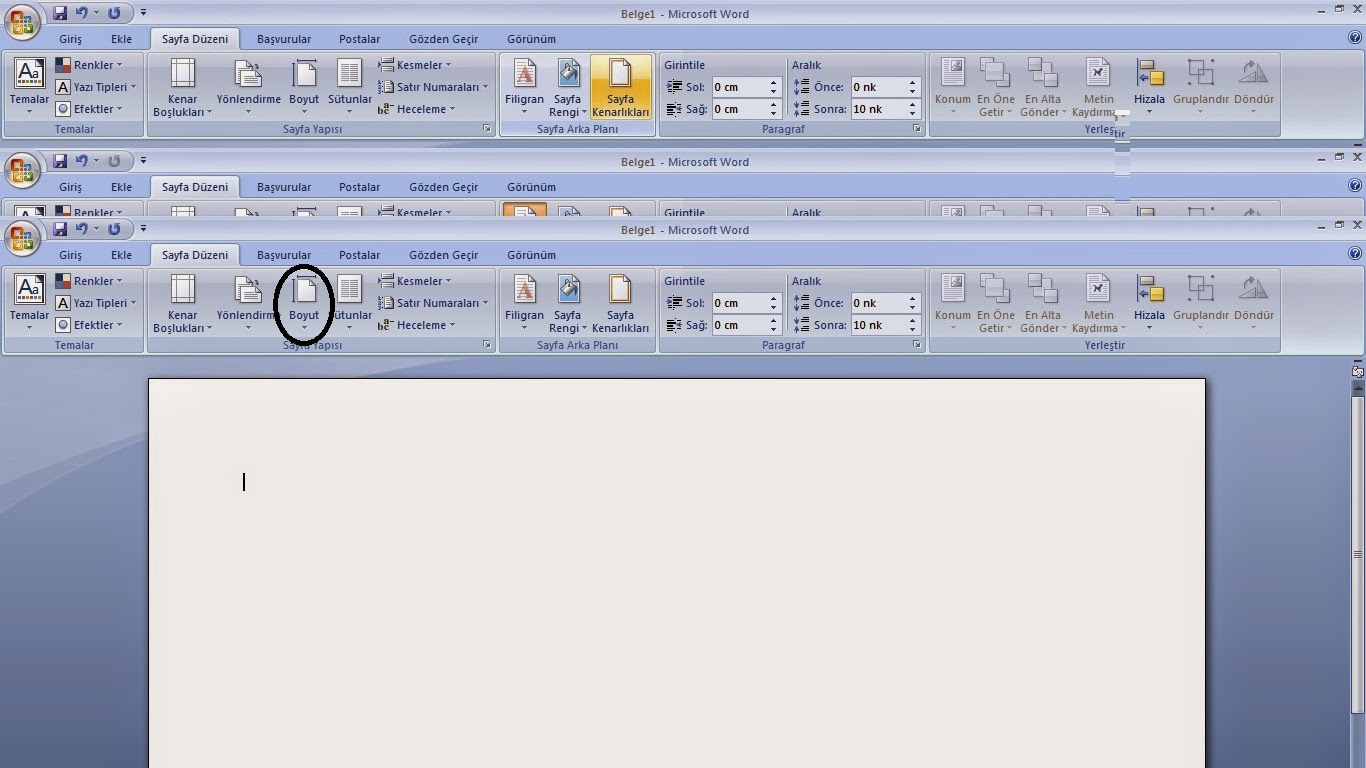Open Filigran watermark in the ribbon above the document

tap(524, 303)
